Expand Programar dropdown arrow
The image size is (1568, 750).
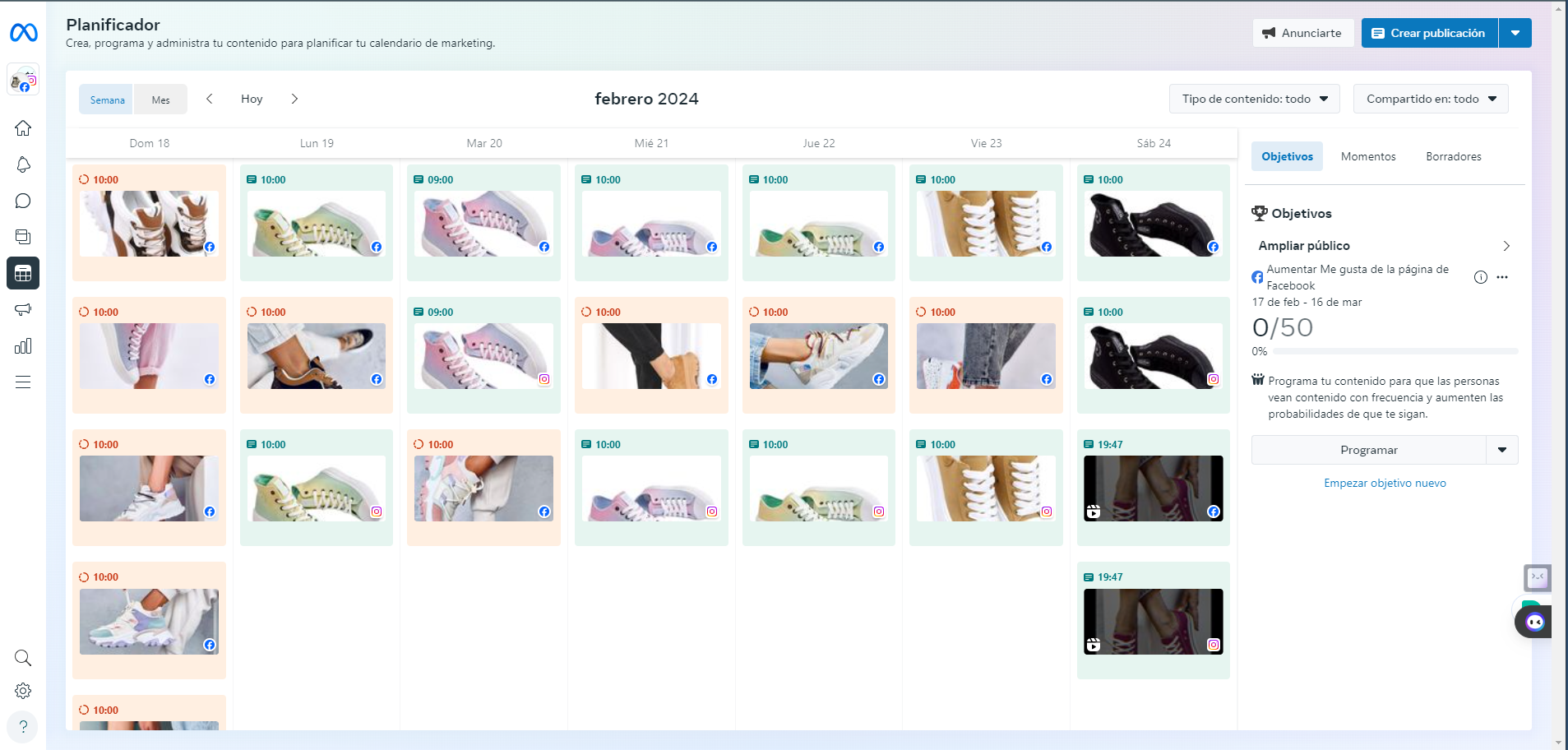[x=1502, y=450]
